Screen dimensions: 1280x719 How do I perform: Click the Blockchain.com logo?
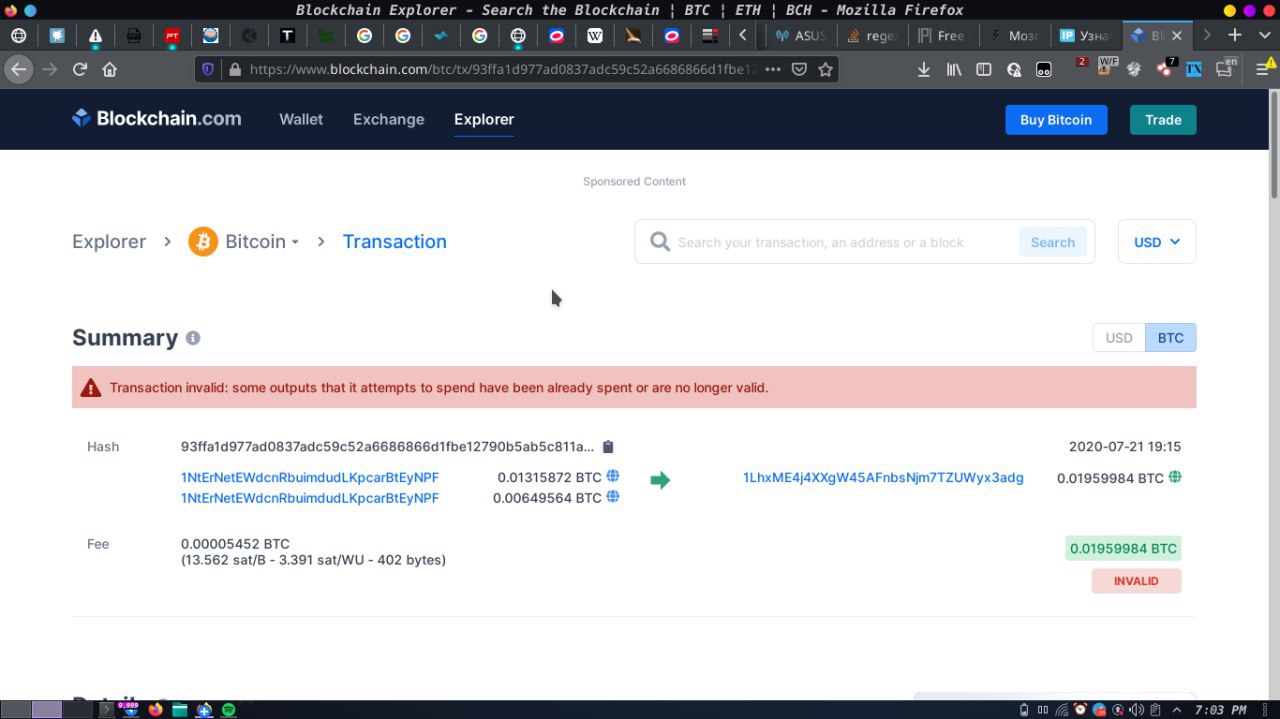(157, 118)
